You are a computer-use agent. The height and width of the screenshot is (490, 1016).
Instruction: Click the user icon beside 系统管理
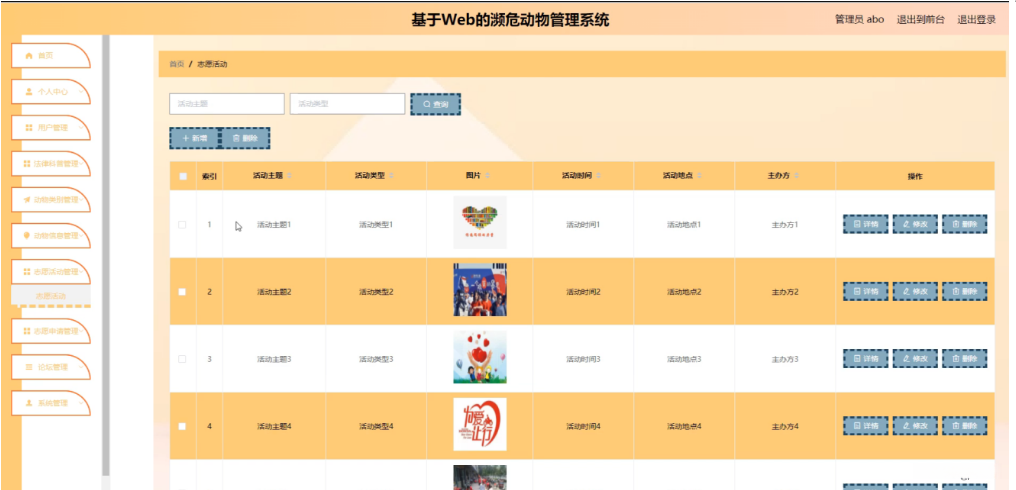pos(29,402)
